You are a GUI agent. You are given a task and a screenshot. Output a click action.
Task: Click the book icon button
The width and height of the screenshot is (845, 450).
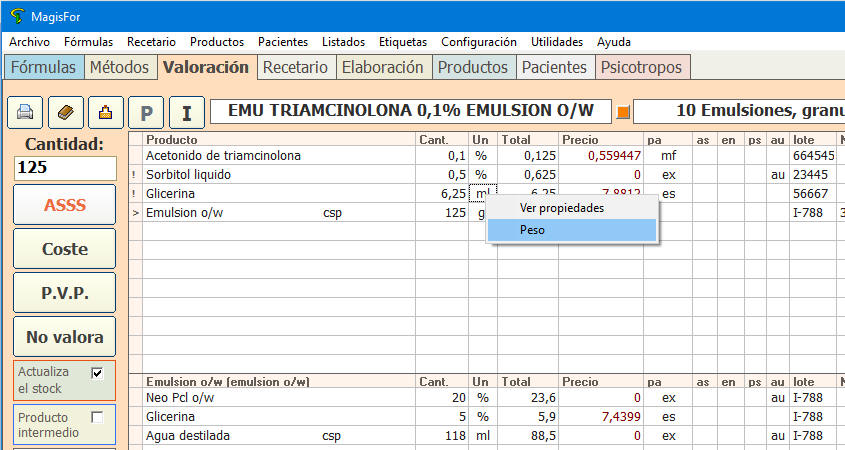coord(66,113)
